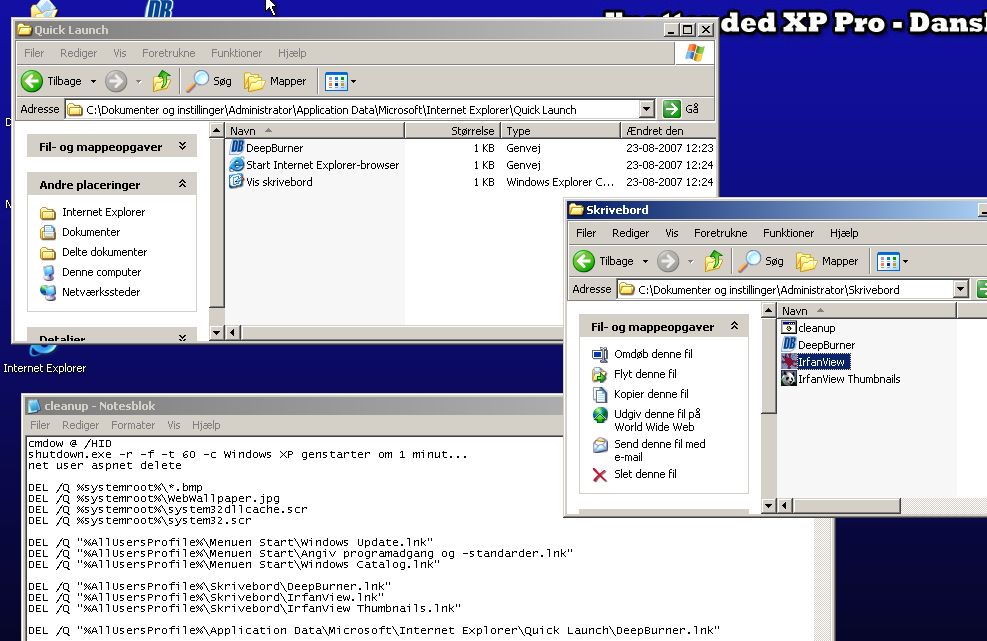Screen dimensions: 987x641
Task: Click Udgiv denne fil på World Wide Web
Action: pos(646,420)
